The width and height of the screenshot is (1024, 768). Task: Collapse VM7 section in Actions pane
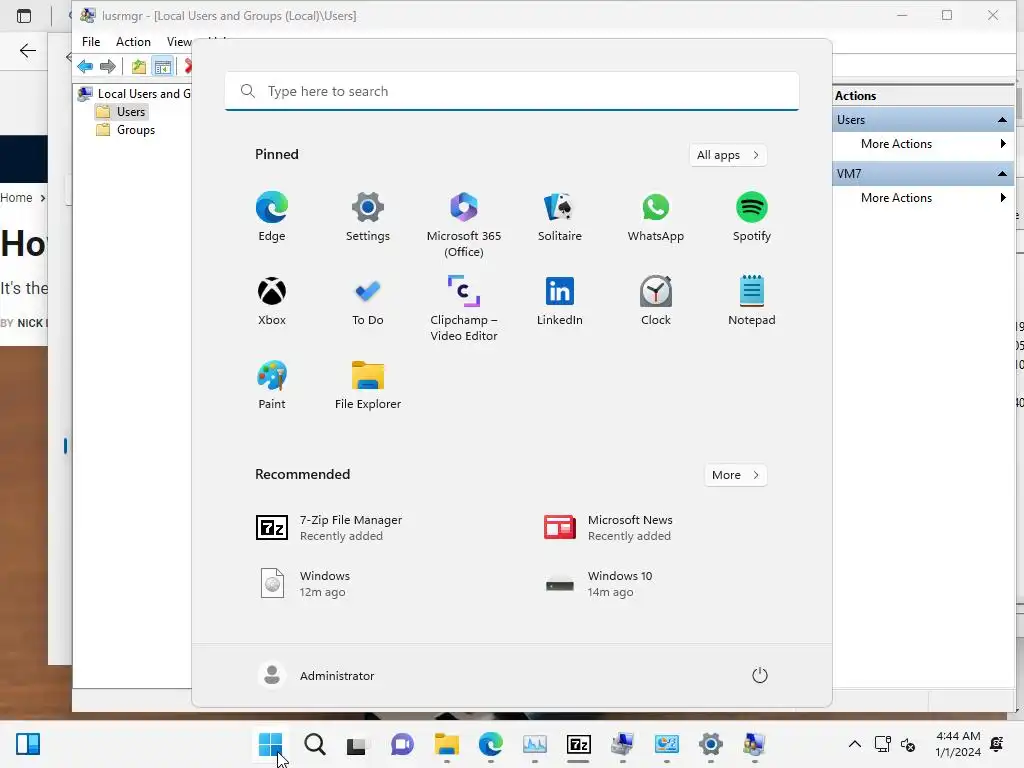pyautogui.click(x=1002, y=174)
